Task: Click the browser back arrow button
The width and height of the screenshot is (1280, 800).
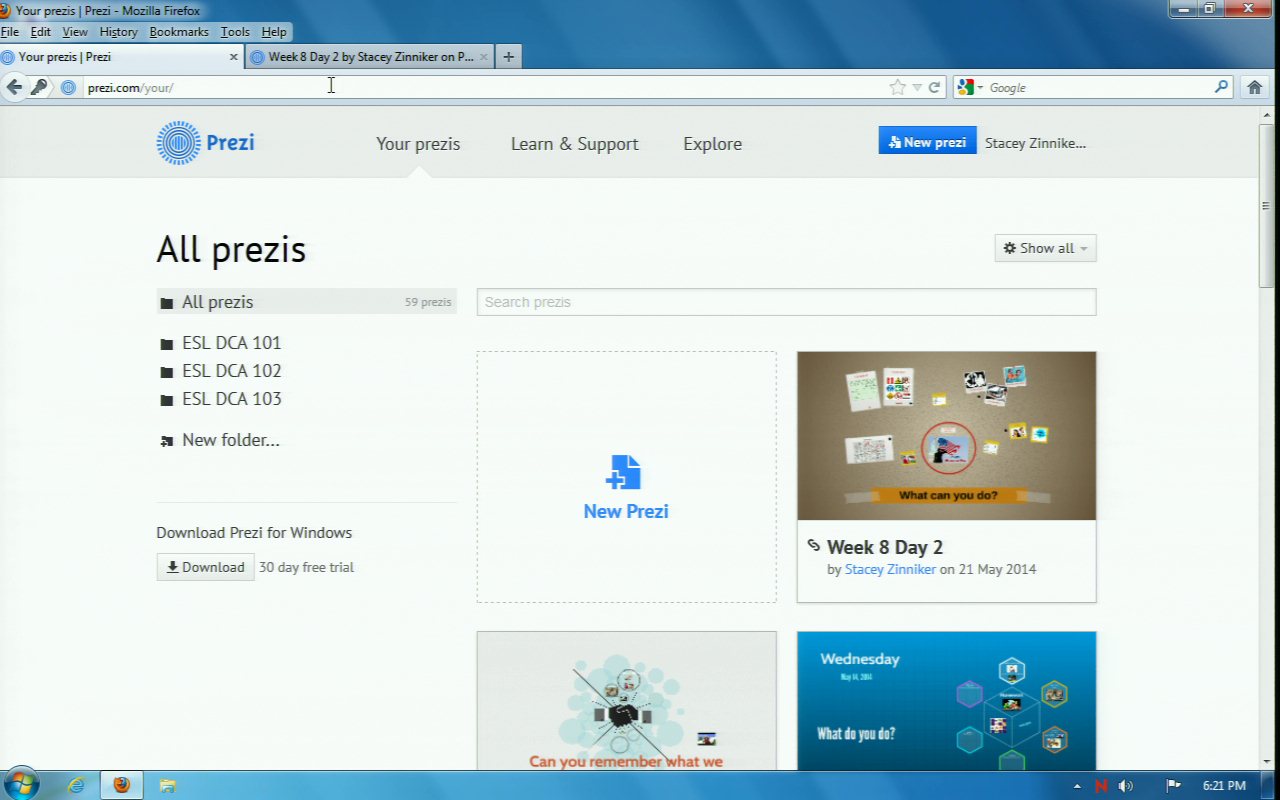Action: point(14,87)
